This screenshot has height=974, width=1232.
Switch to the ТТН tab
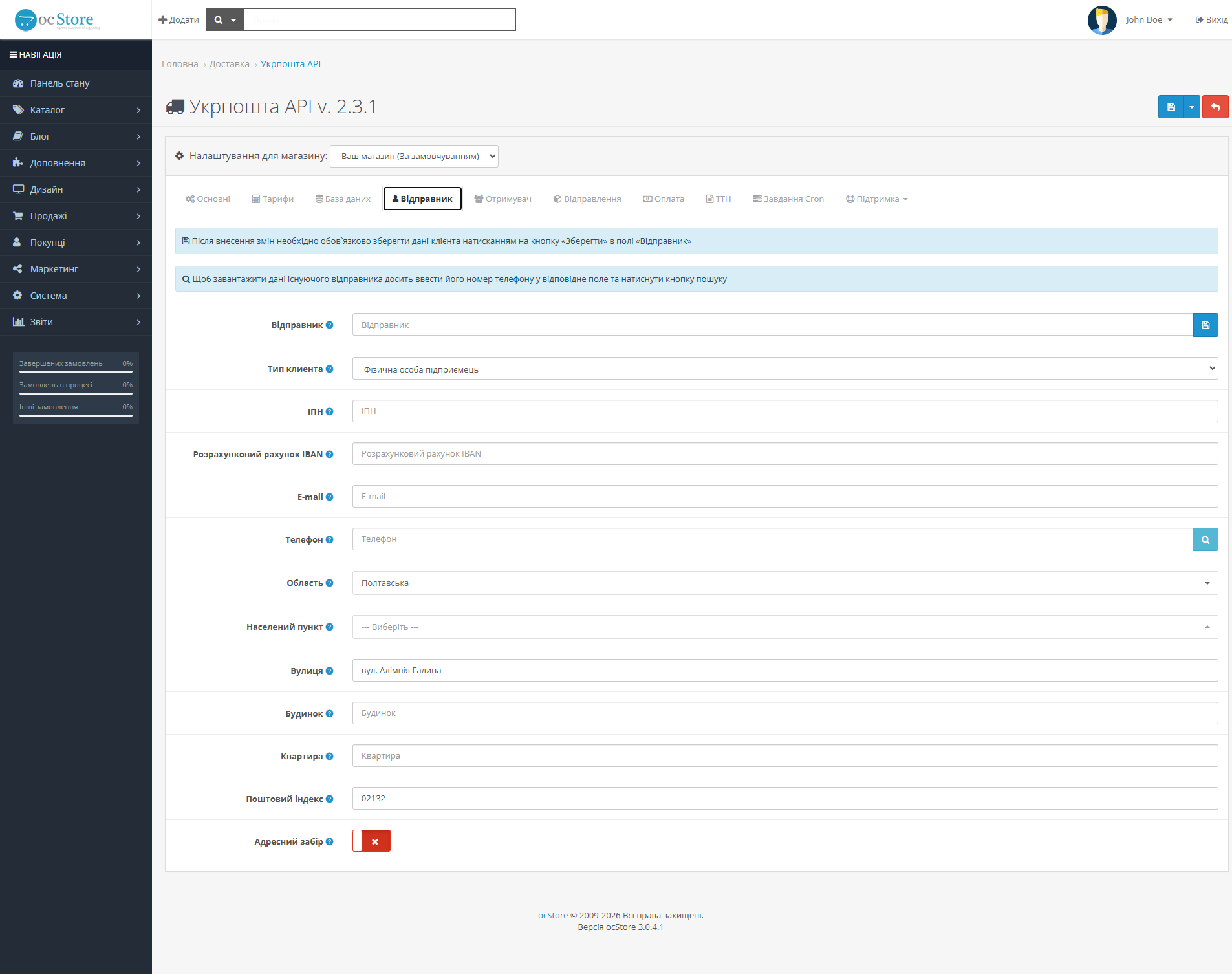(x=719, y=199)
